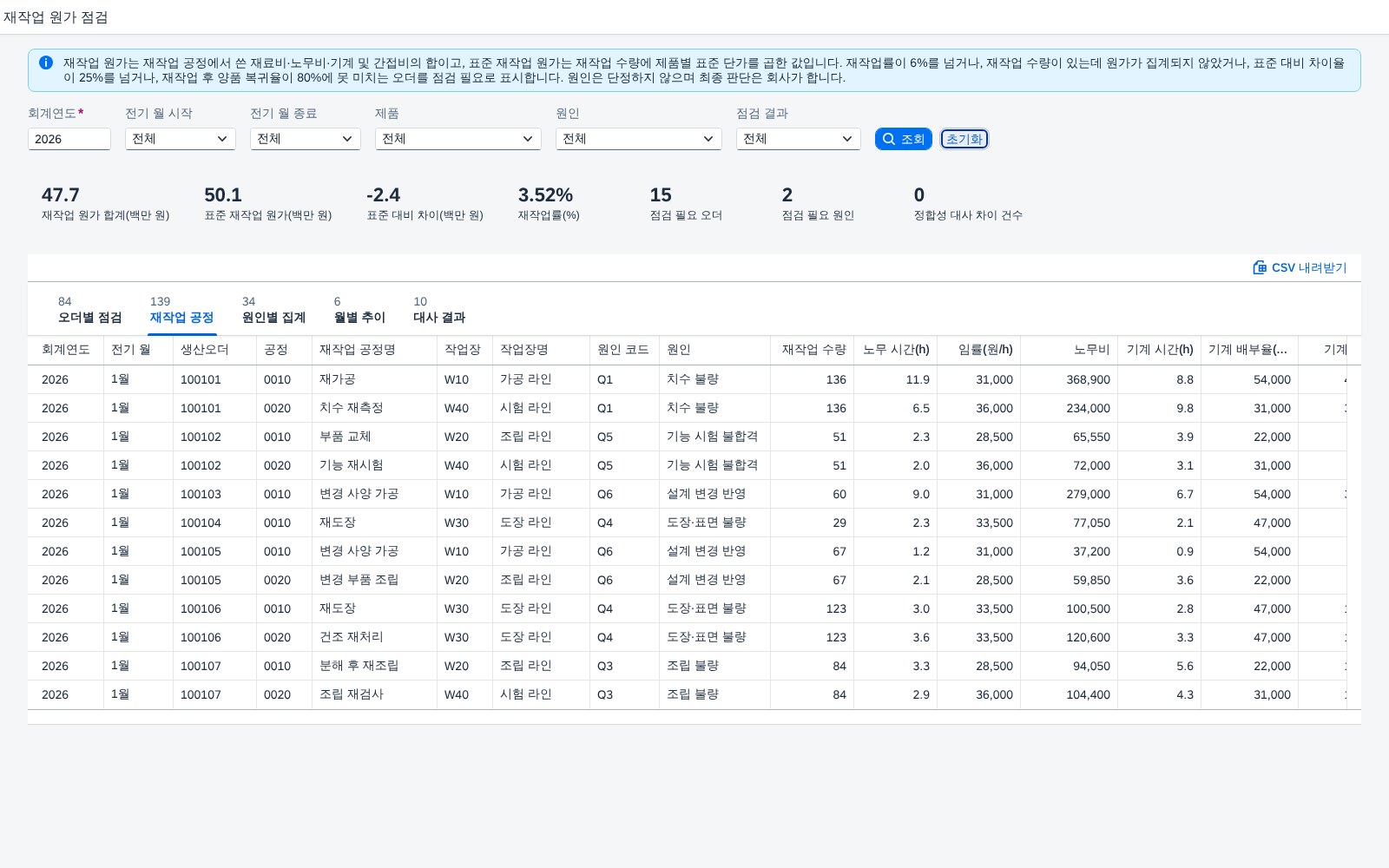Click the order number 100103 cell

pos(215,494)
